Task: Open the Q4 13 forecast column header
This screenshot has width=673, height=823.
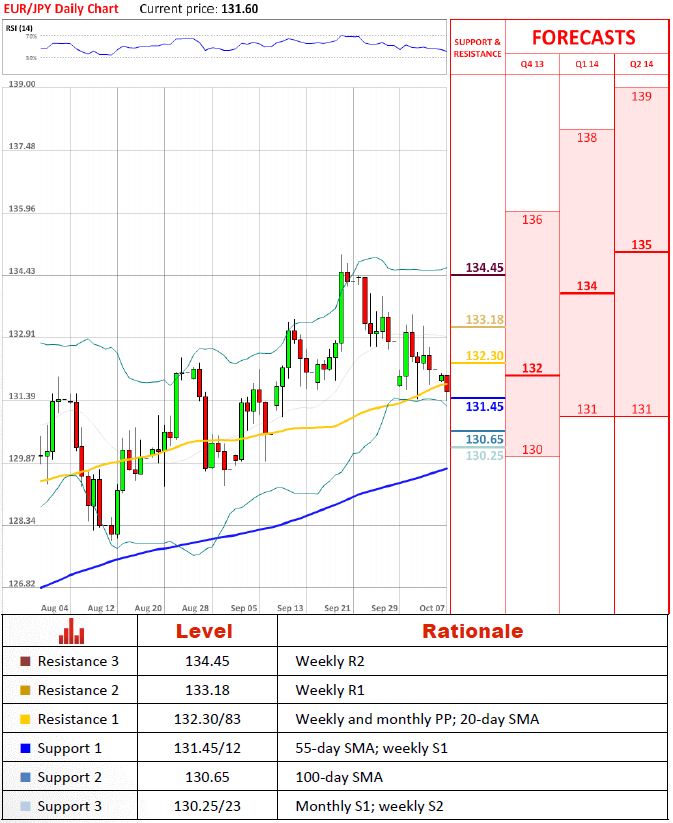Action: click(532, 64)
